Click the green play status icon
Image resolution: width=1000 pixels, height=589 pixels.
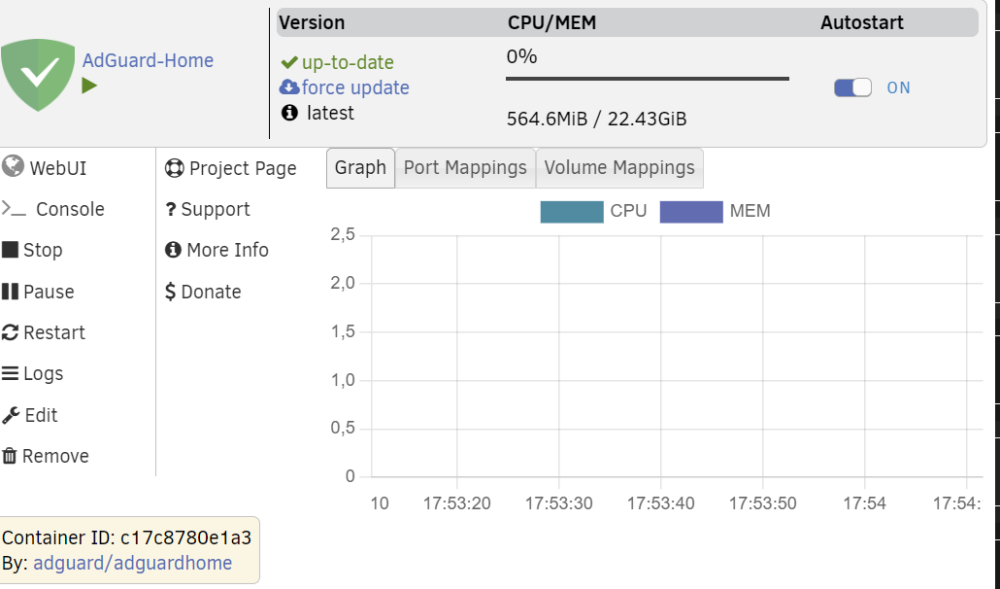tap(89, 85)
